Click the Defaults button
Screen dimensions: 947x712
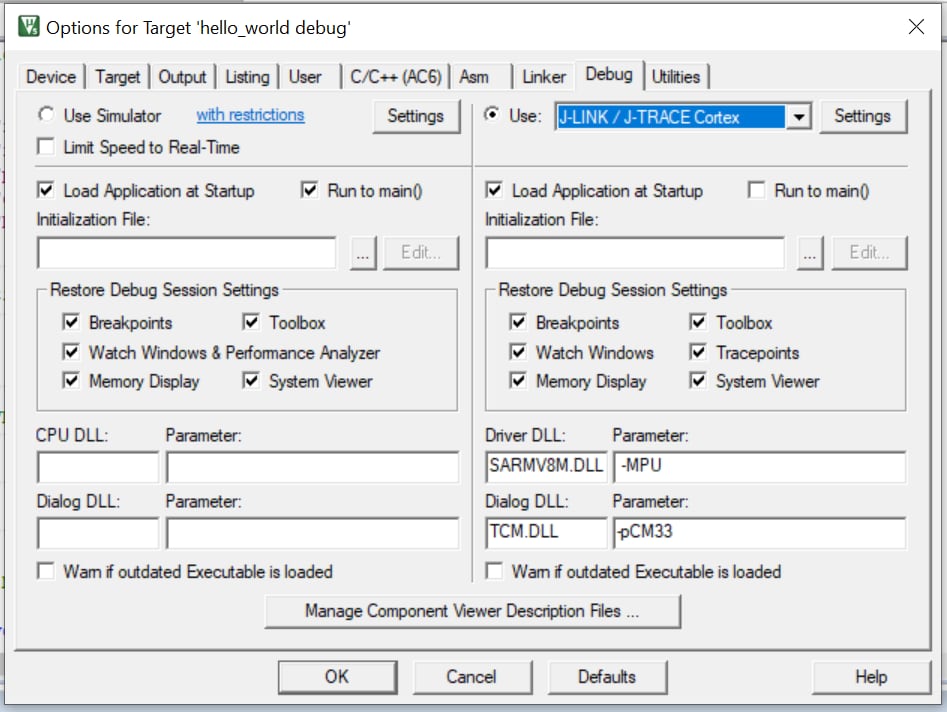pyautogui.click(x=606, y=677)
